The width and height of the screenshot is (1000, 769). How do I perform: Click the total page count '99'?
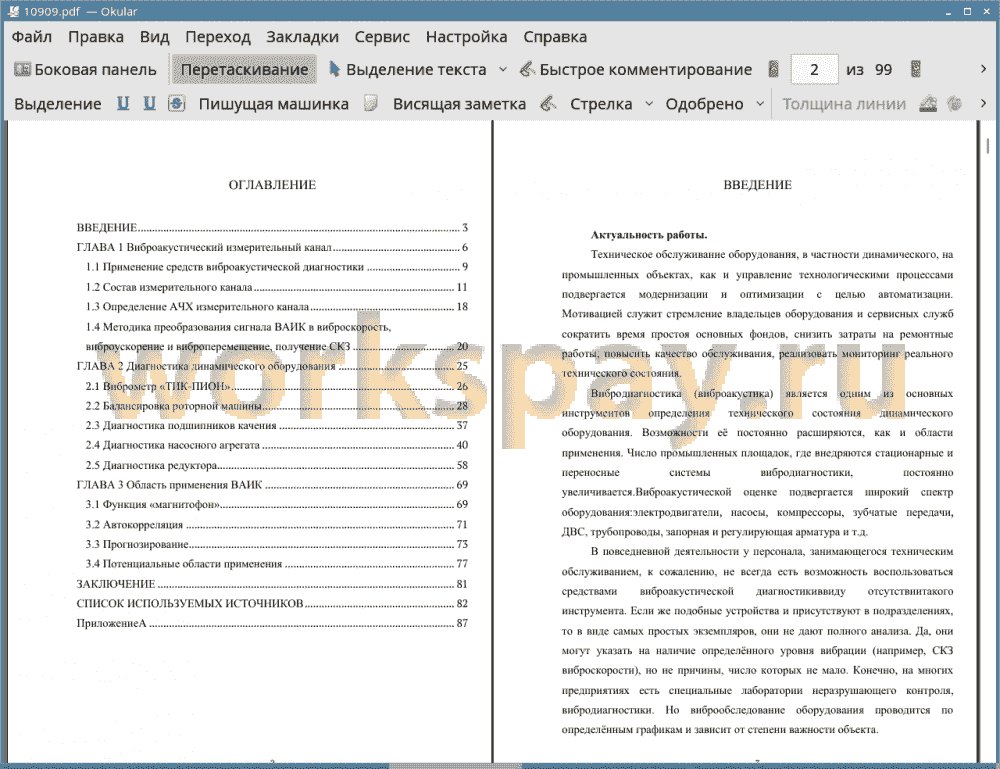click(x=883, y=70)
